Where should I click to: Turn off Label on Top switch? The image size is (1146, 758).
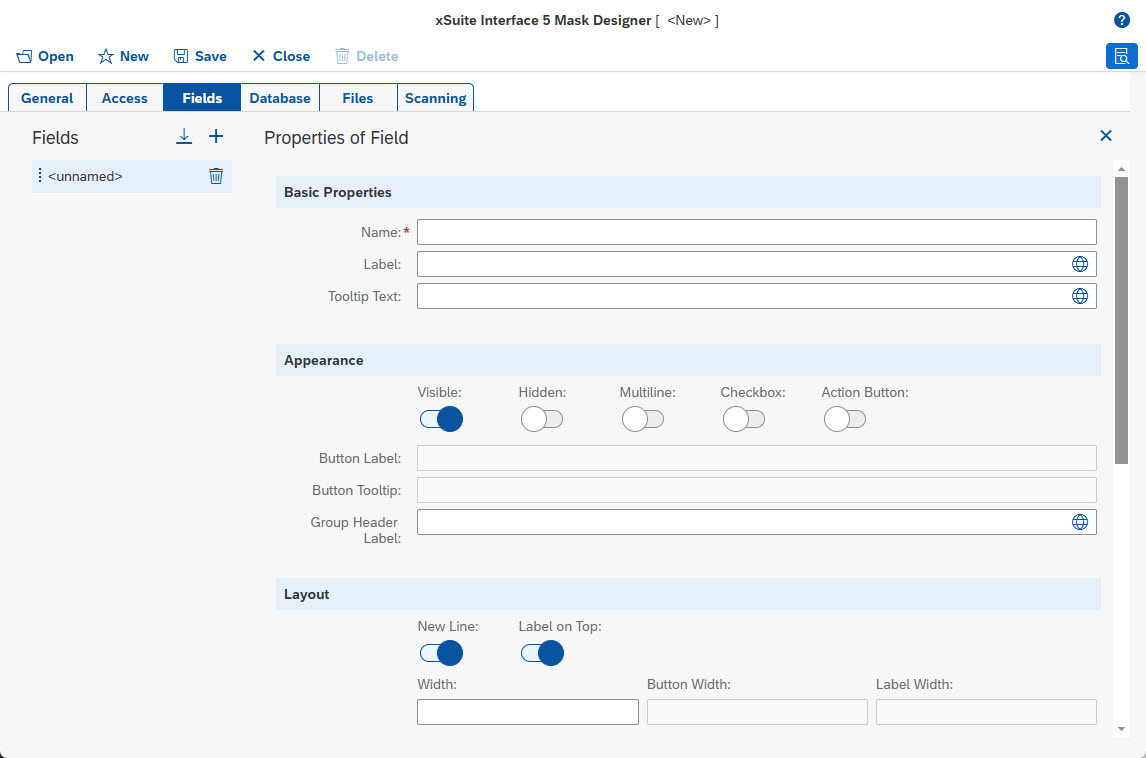[542, 653]
